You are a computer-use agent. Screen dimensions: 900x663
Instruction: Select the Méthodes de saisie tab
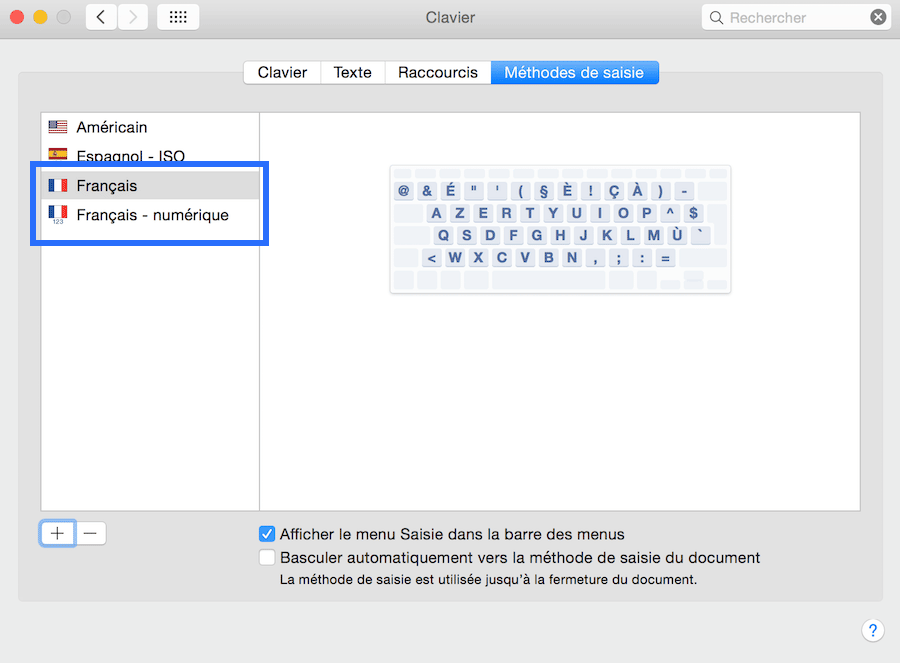click(x=574, y=72)
